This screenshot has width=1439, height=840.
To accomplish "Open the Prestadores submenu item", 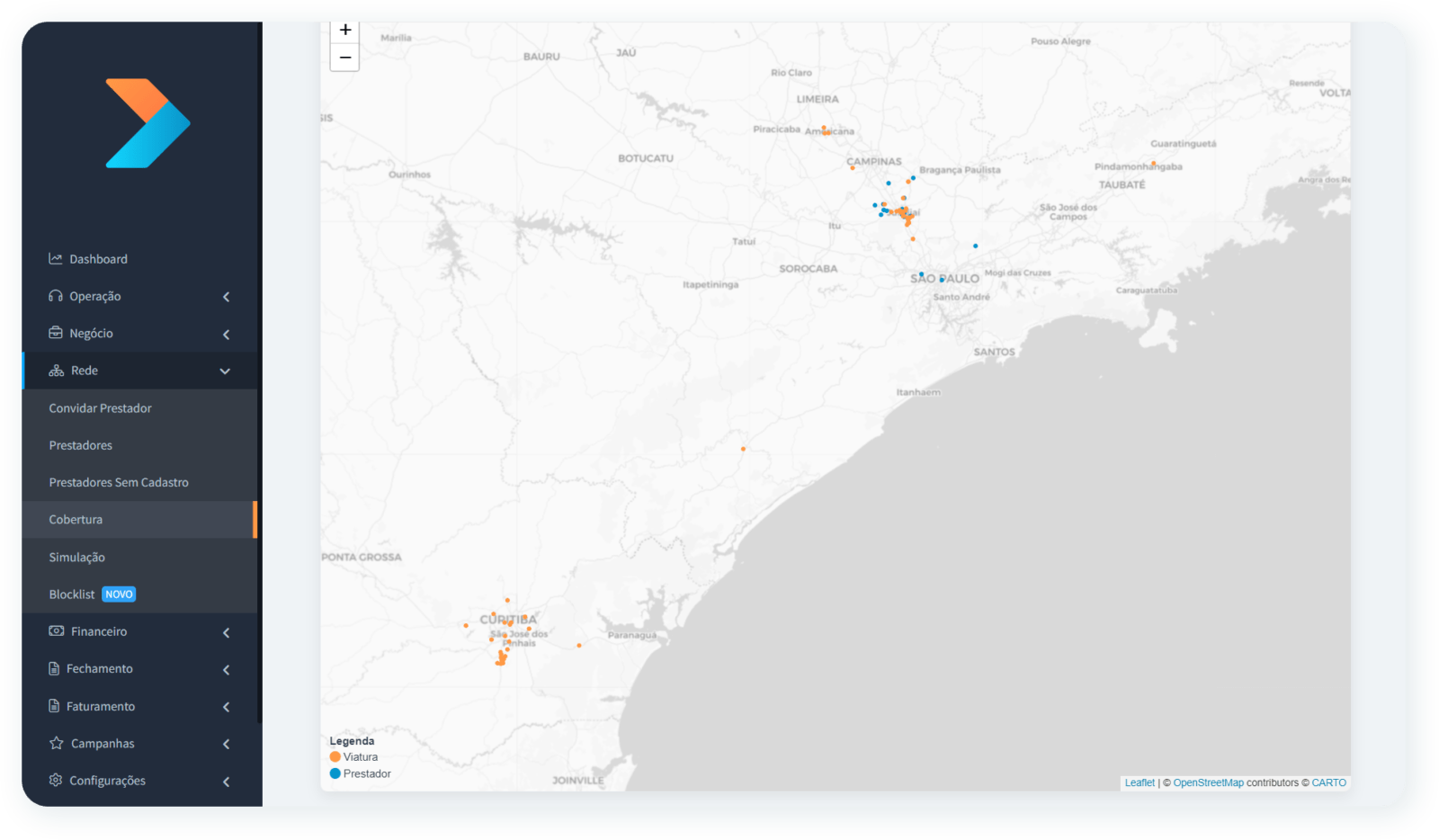I will (139, 445).
